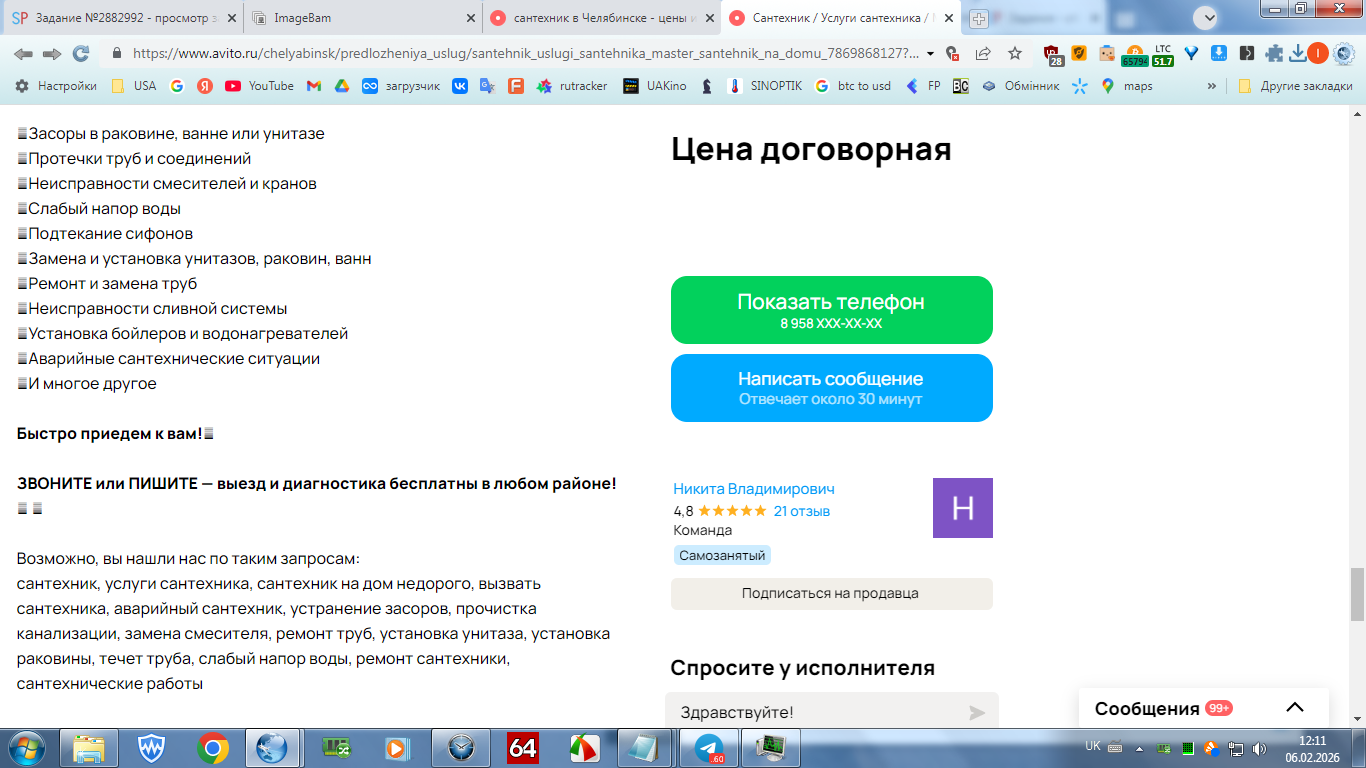Switch to the ImageBam tab
This screenshot has width=1366, height=768.
(x=363, y=18)
